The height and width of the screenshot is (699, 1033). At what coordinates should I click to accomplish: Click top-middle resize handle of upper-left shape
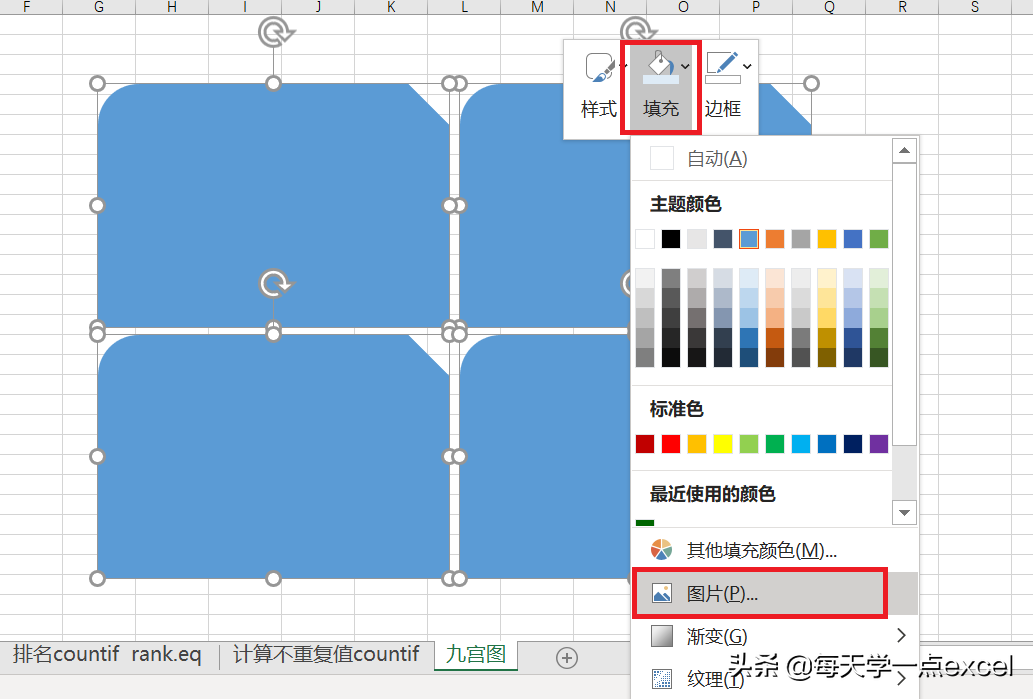click(273, 84)
